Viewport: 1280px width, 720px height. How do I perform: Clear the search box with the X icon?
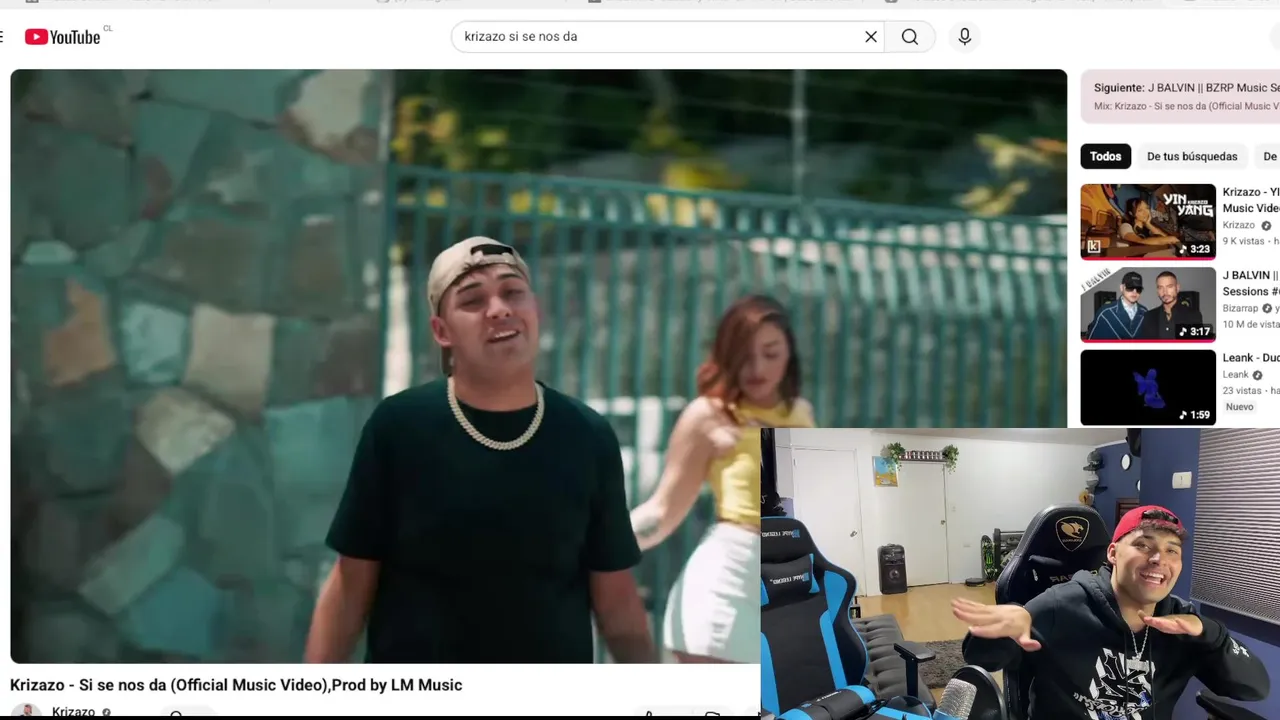coord(871,37)
